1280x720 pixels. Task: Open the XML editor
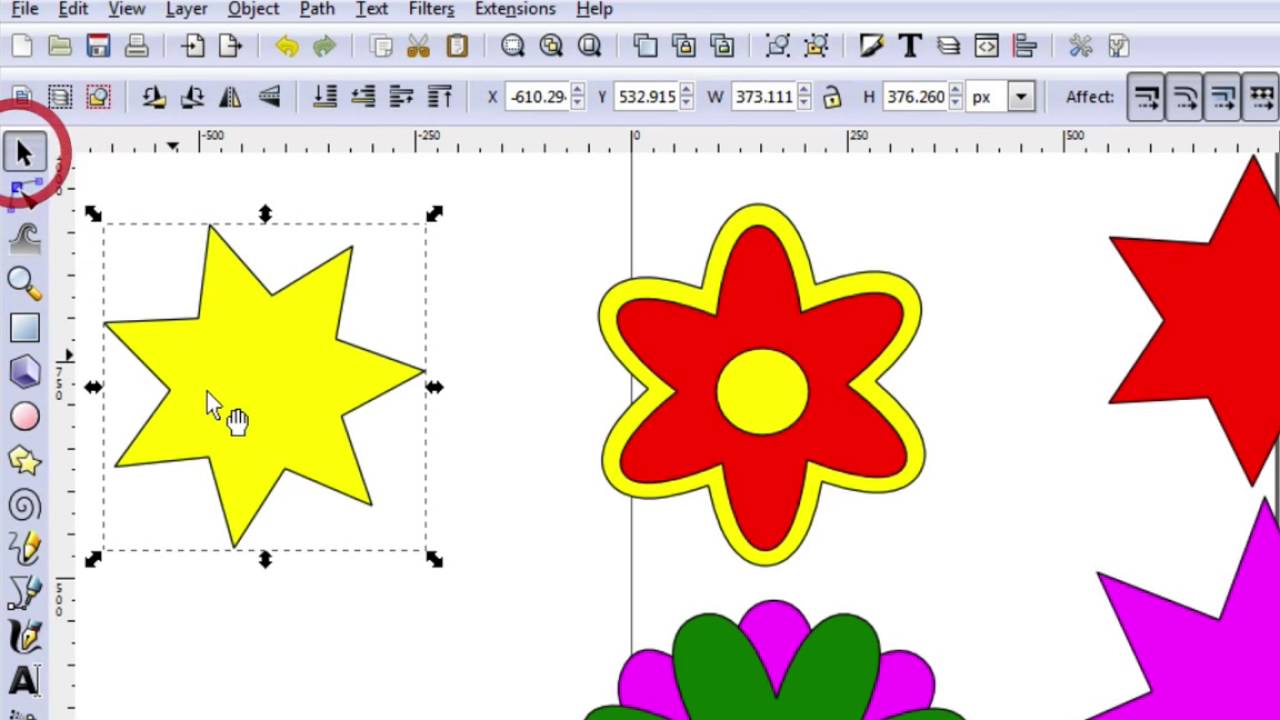pos(986,46)
